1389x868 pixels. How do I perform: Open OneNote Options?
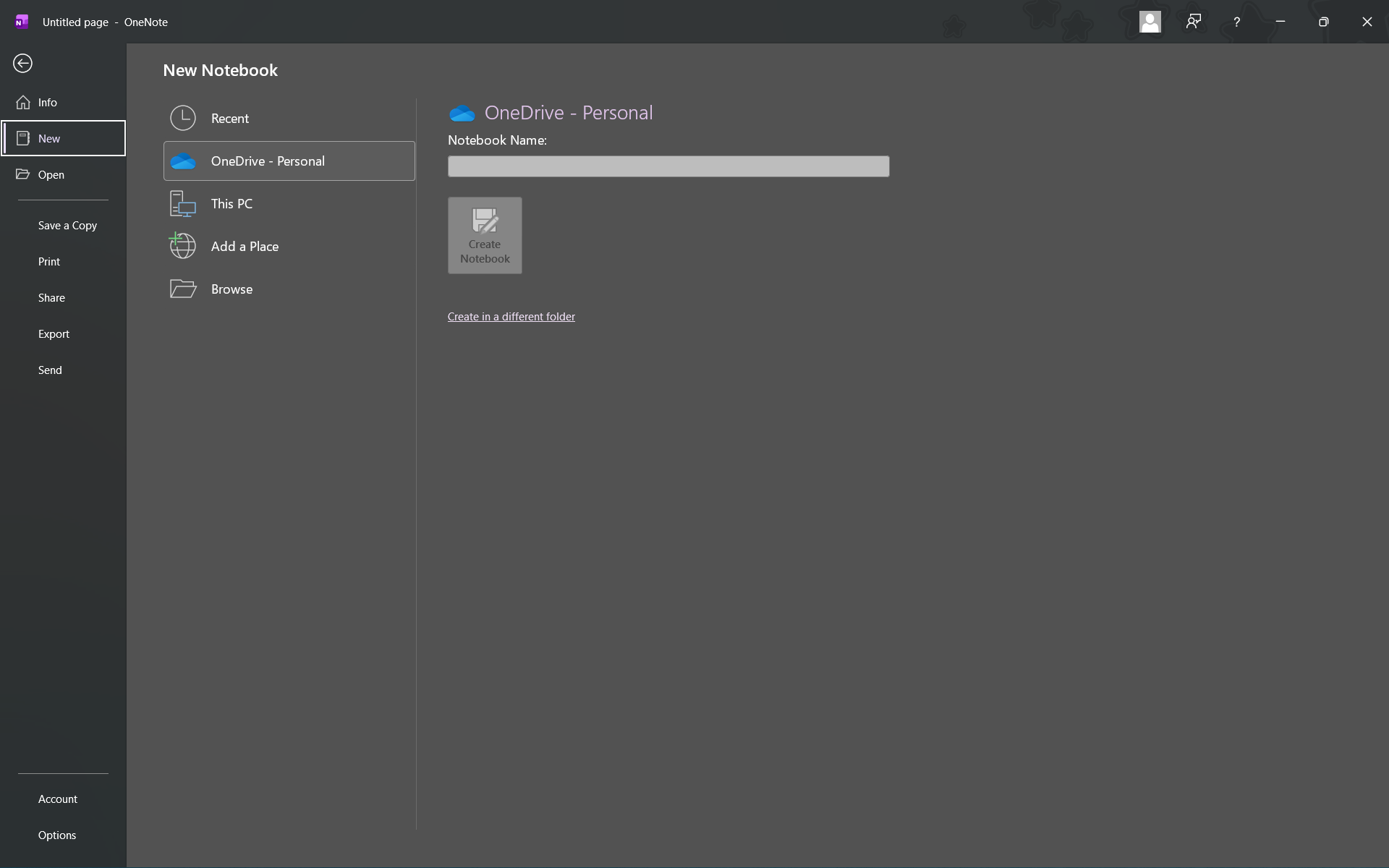[63, 835]
